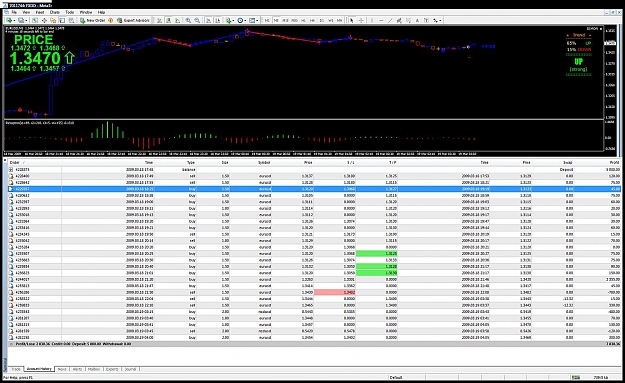Open the Periods clock dropdown
The height and width of the screenshot is (383, 625).
point(241,20)
